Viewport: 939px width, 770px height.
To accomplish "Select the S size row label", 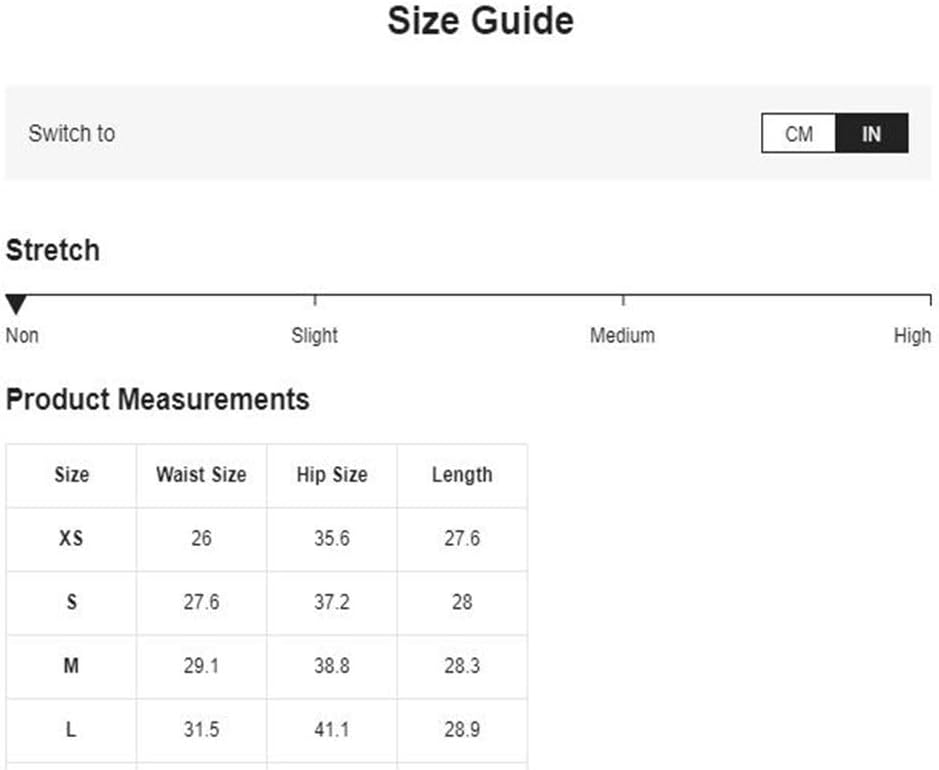I will (71, 602).
